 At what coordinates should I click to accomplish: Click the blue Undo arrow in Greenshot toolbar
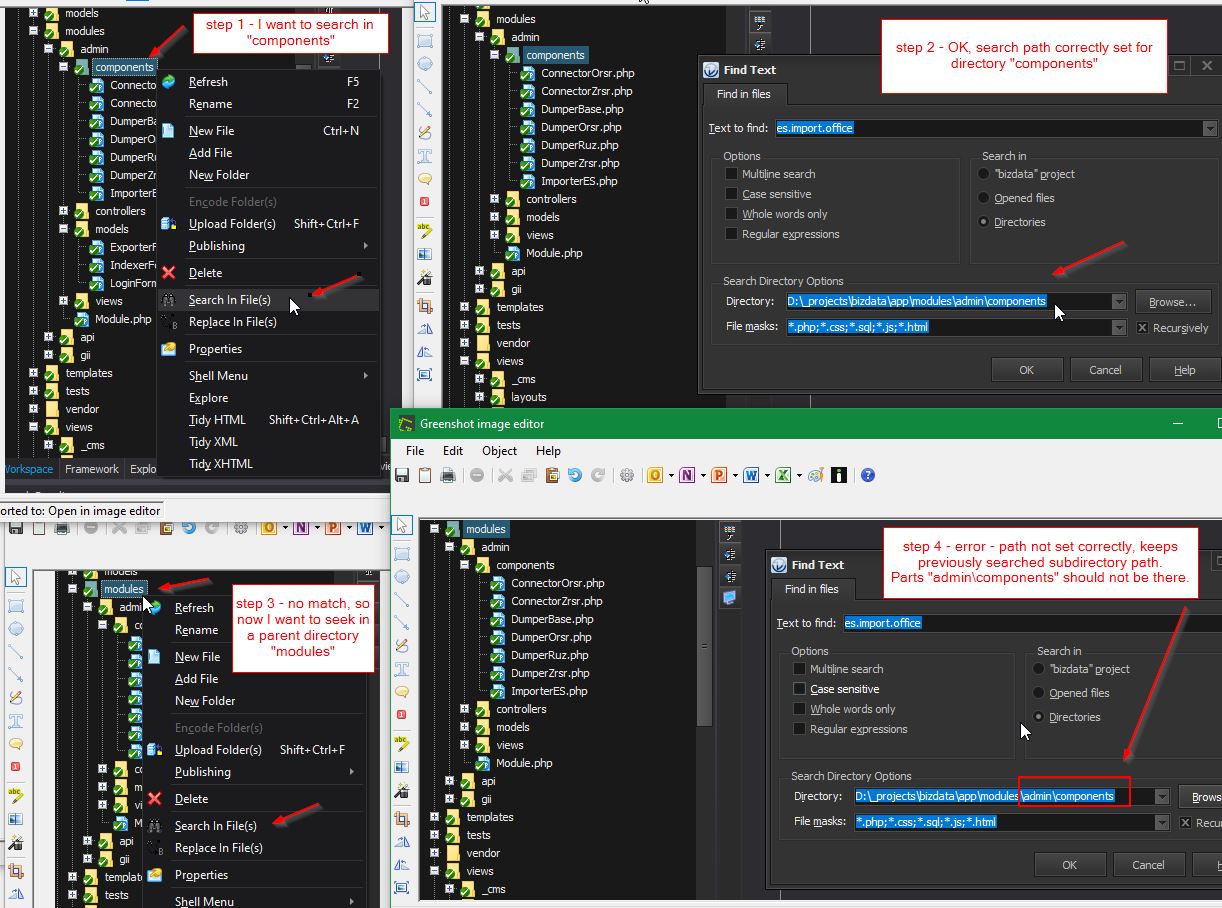point(575,475)
